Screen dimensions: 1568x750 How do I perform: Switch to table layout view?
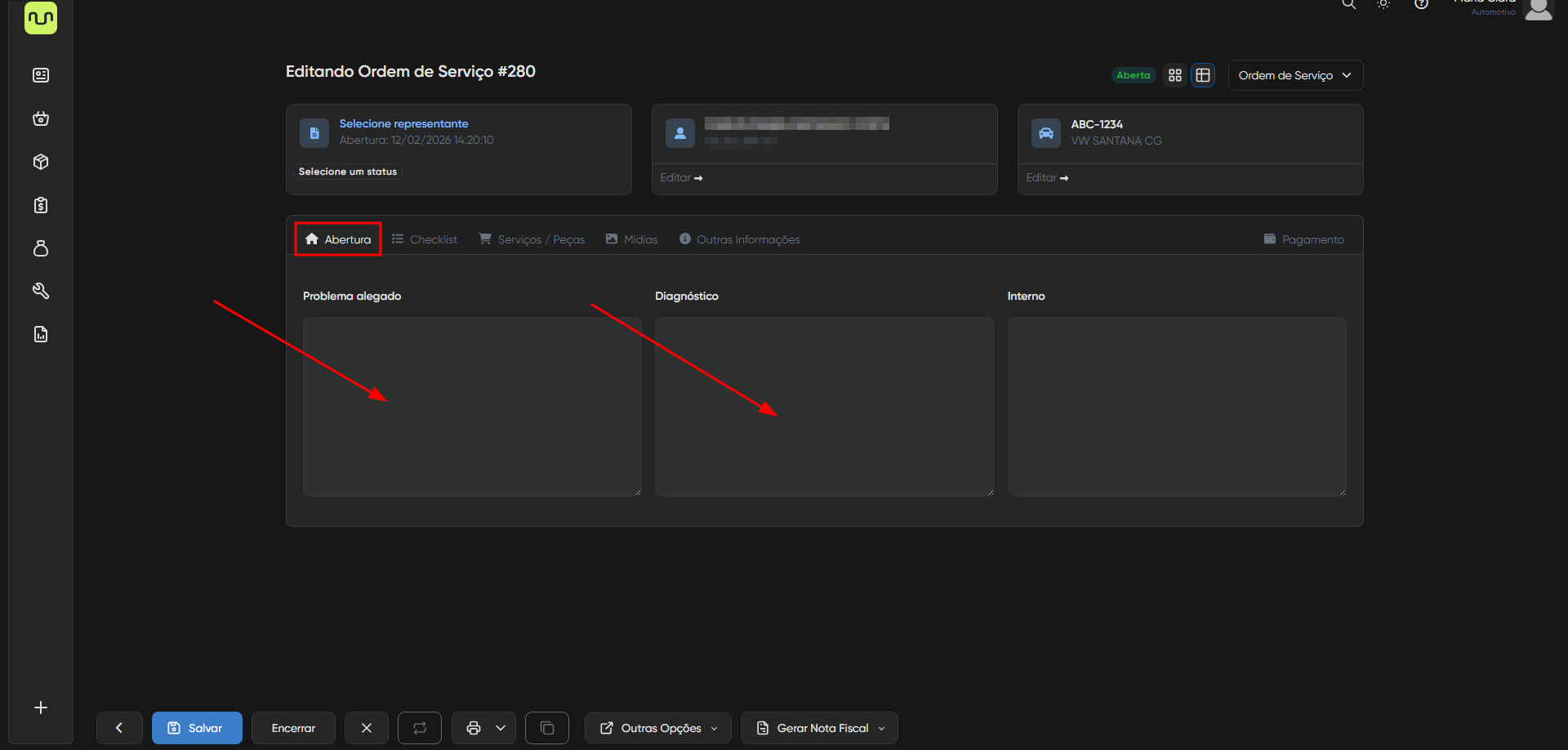pos(1203,75)
